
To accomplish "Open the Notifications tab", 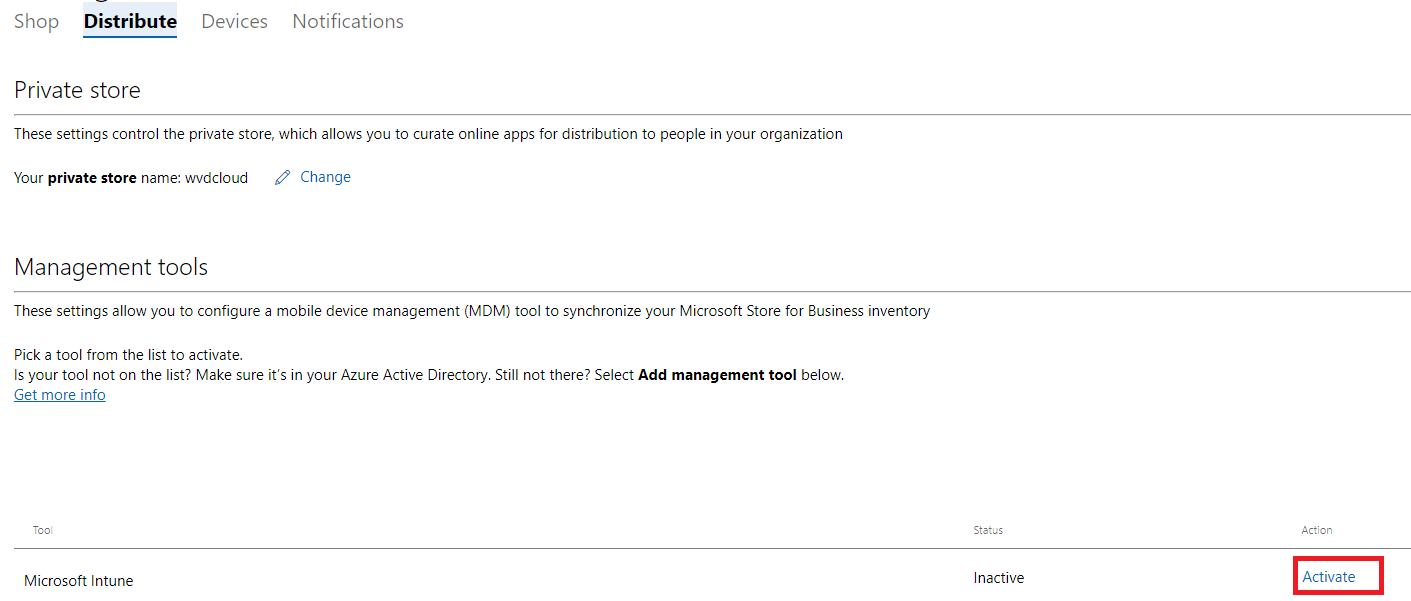I will 348,21.
